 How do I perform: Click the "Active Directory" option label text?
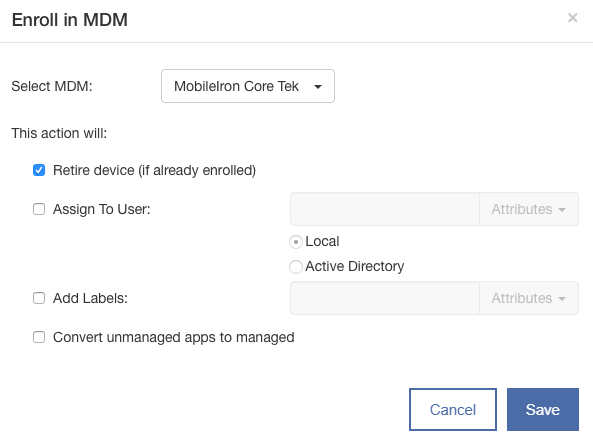pos(355,267)
